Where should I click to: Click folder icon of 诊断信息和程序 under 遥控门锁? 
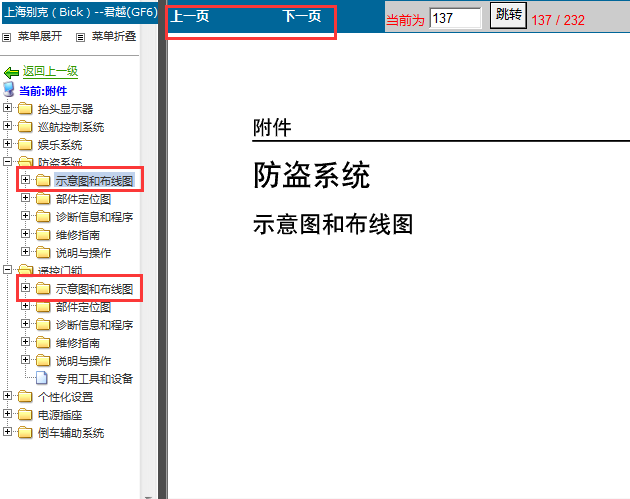pyautogui.click(x=43, y=325)
